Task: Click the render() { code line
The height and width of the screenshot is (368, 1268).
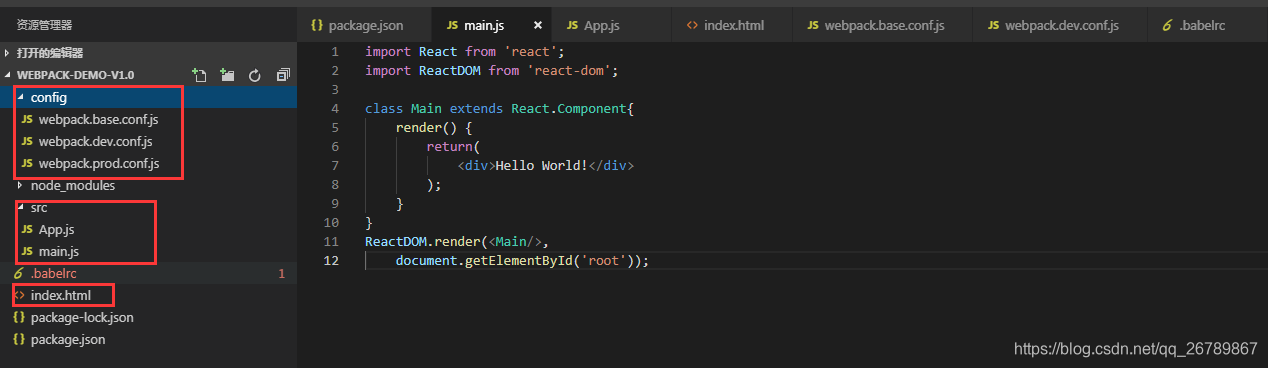Action: 433,127
